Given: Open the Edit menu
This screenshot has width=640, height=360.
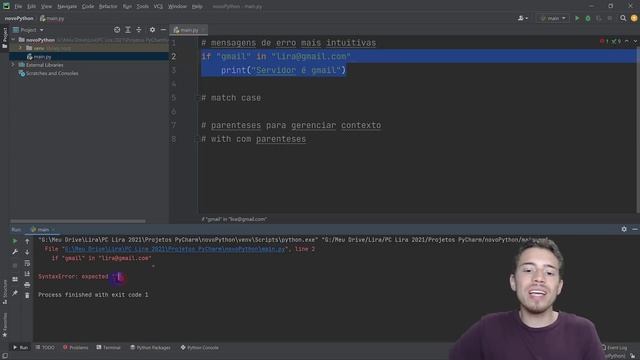Looking at the screenshot, I should coord(31,7).
